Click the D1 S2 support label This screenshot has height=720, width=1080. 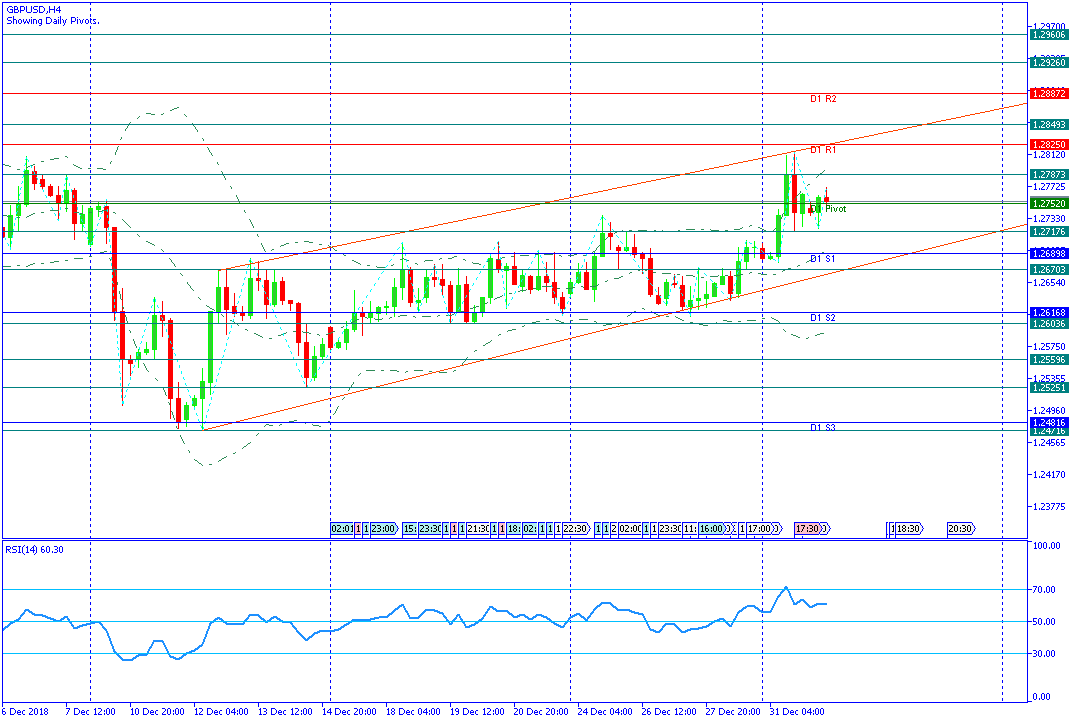(x=823, y=318)
